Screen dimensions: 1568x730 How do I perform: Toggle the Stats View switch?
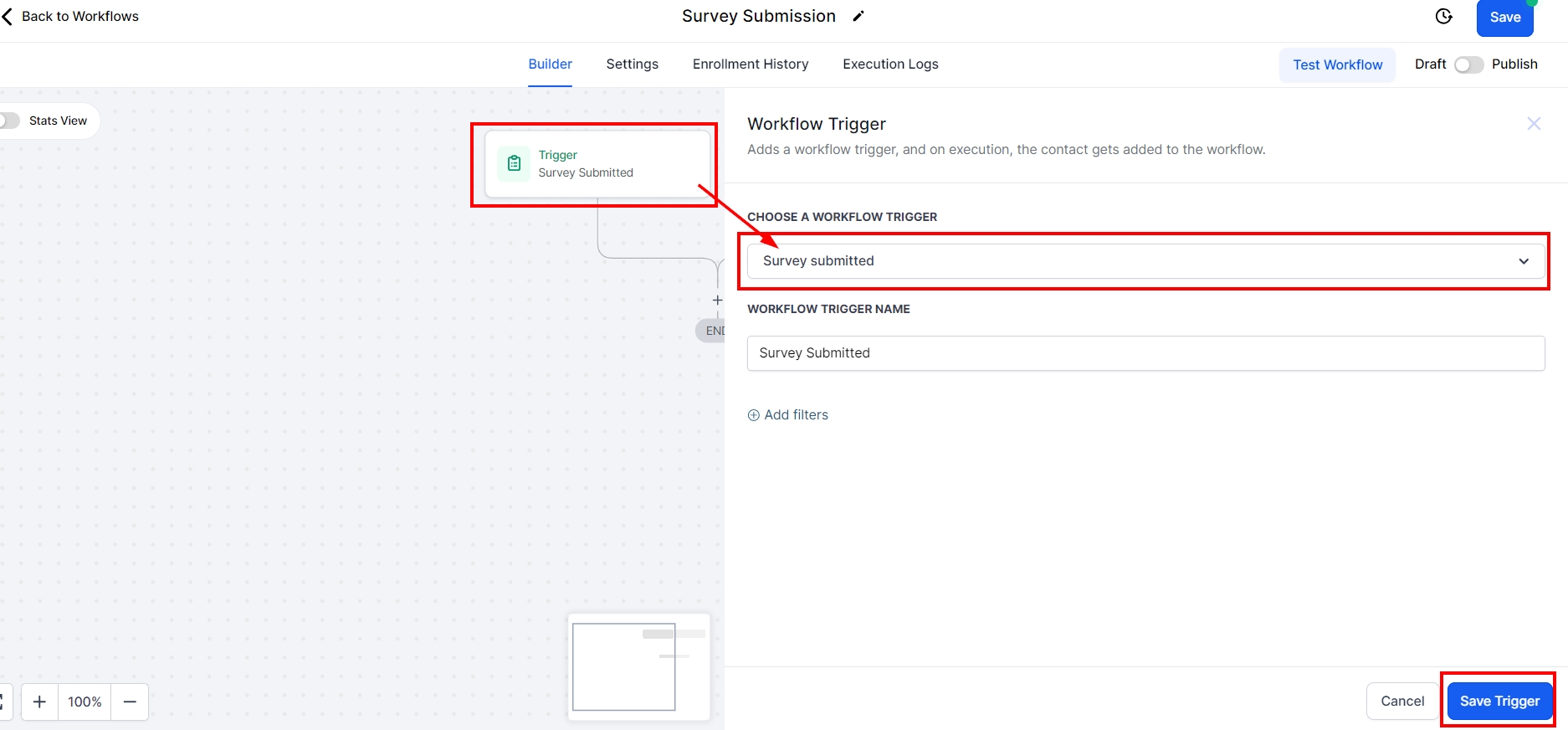[x=8, y=121]
